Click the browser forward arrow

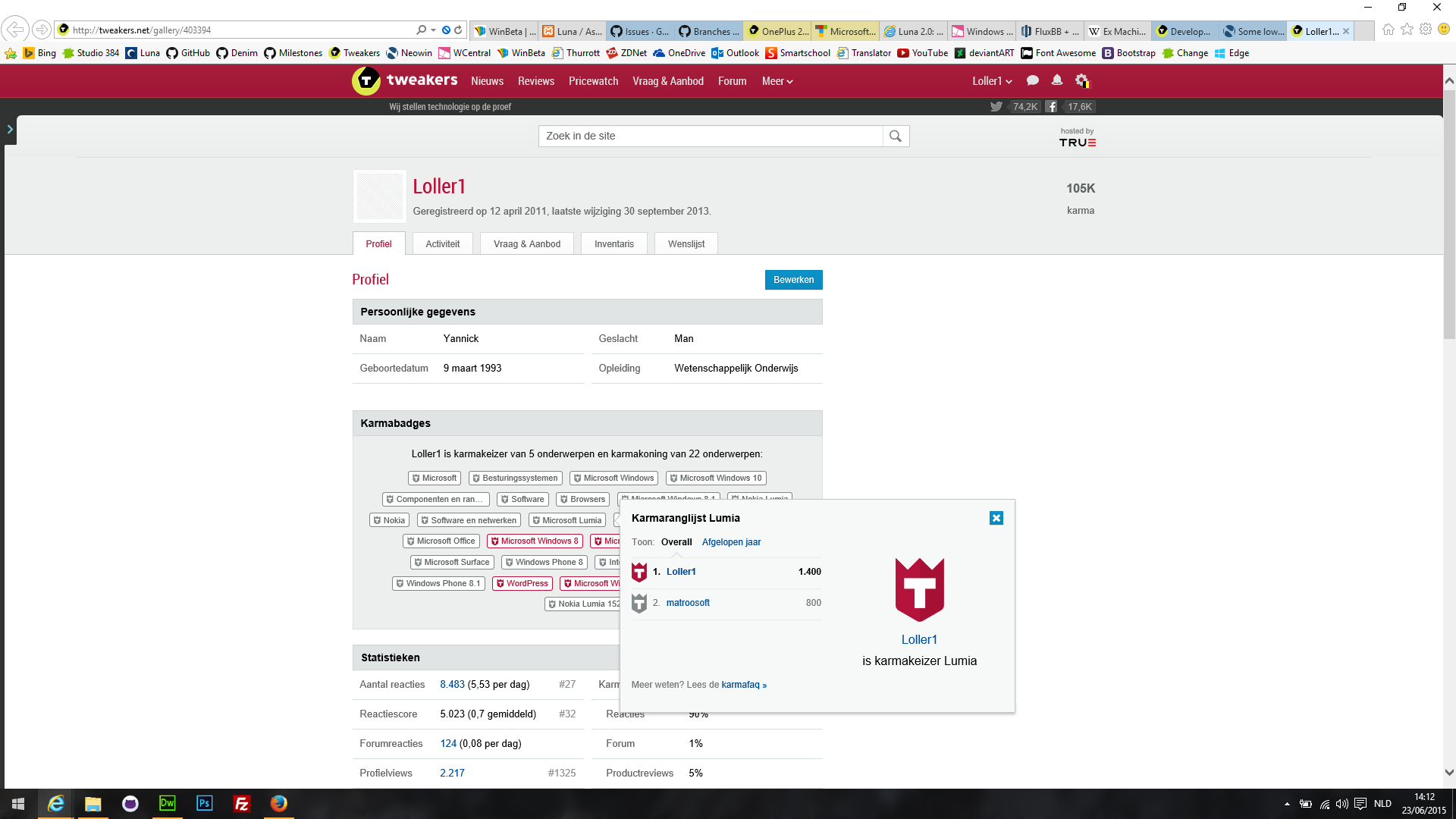click(x=42, y=30)
